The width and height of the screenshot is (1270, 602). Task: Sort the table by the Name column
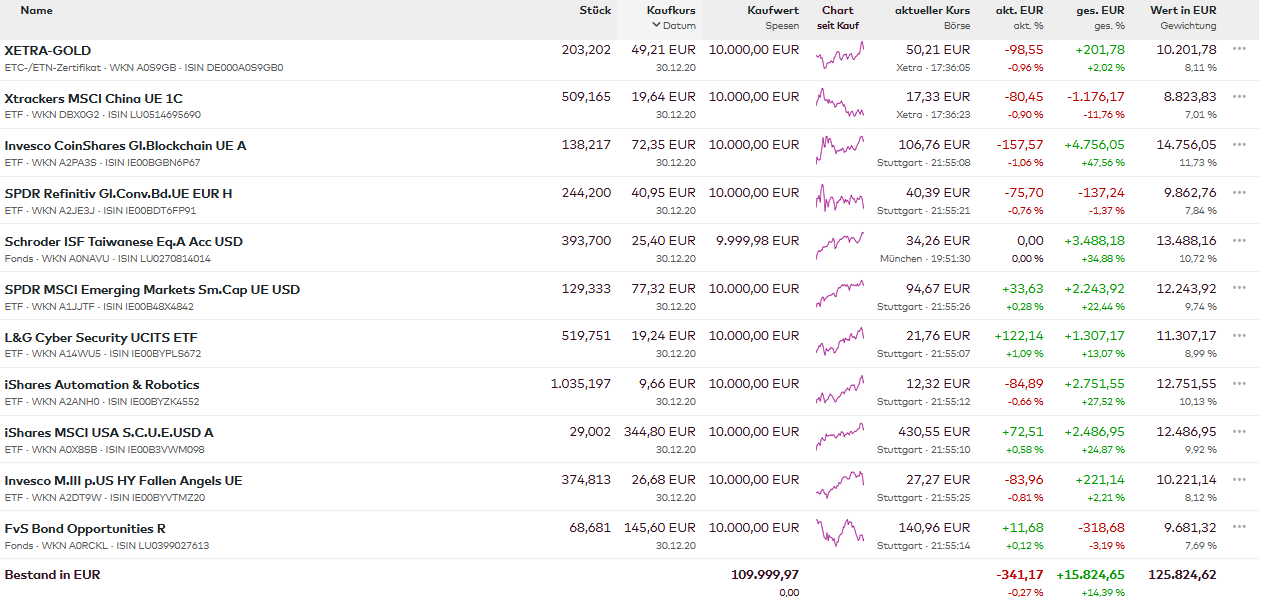(36, 10)
